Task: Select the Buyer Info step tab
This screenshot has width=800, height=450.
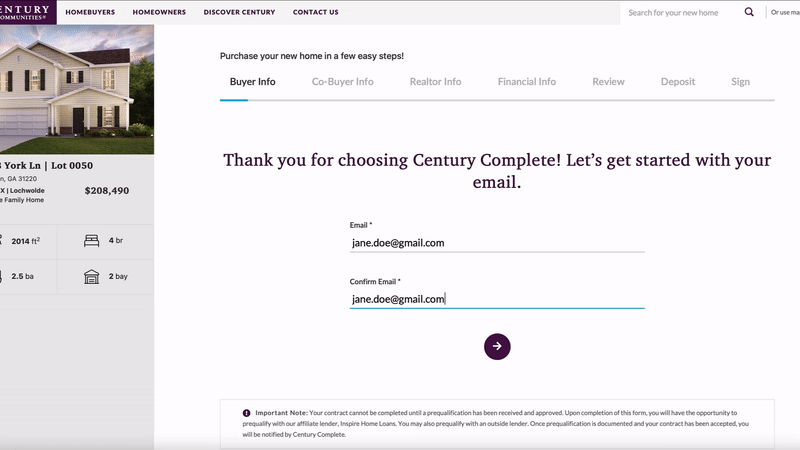Action: pos(253,82)
